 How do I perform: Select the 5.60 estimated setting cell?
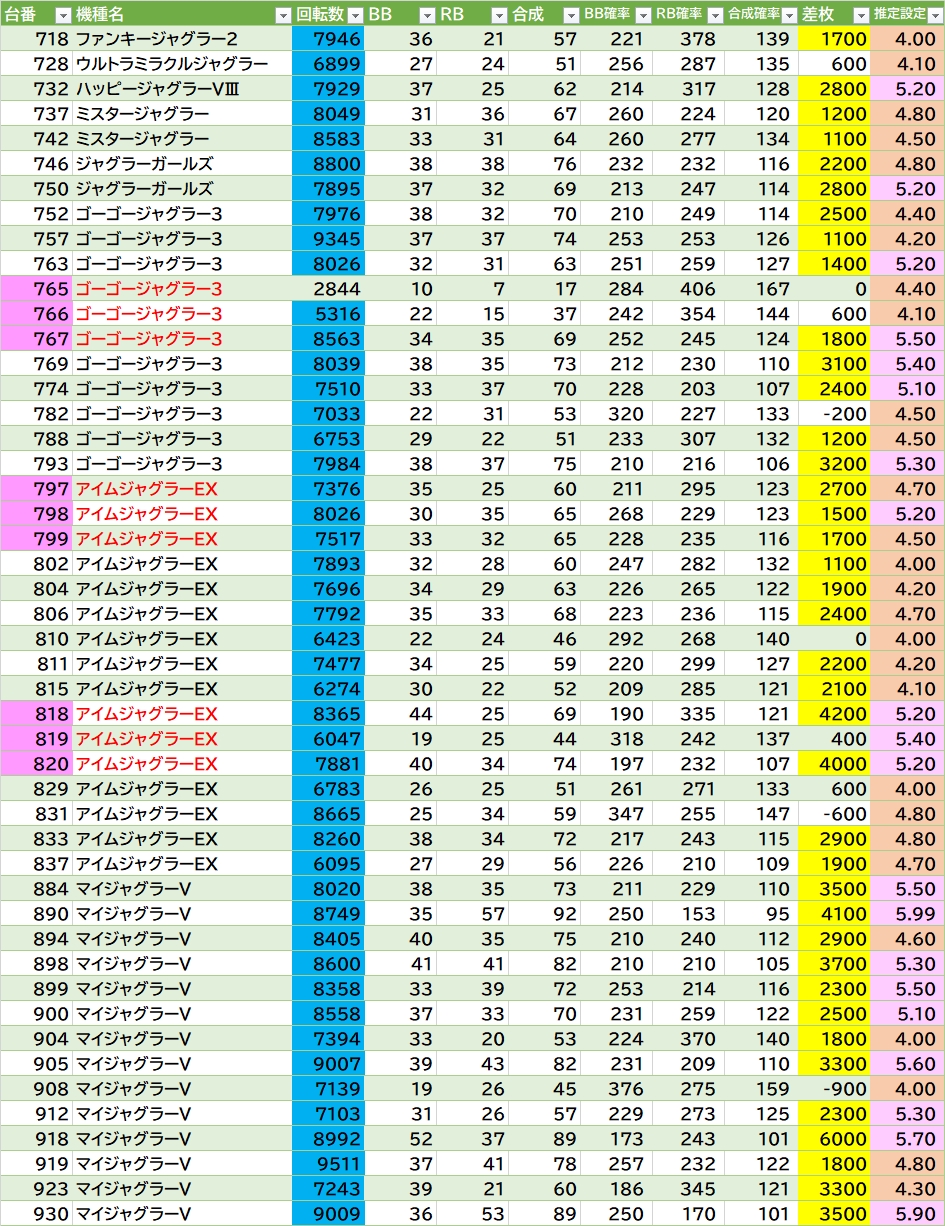point(907,1064)
